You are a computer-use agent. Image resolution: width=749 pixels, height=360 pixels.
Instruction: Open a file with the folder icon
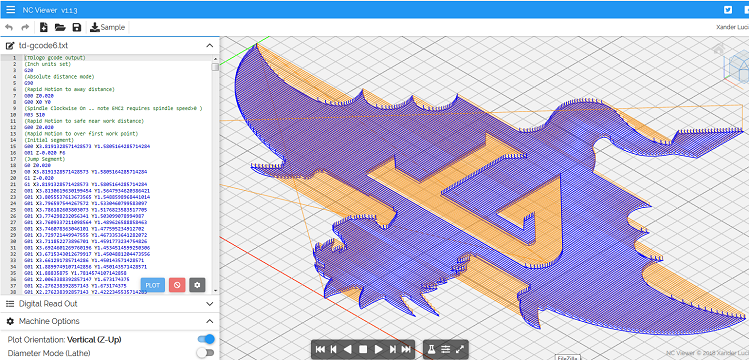coord(60,27)
